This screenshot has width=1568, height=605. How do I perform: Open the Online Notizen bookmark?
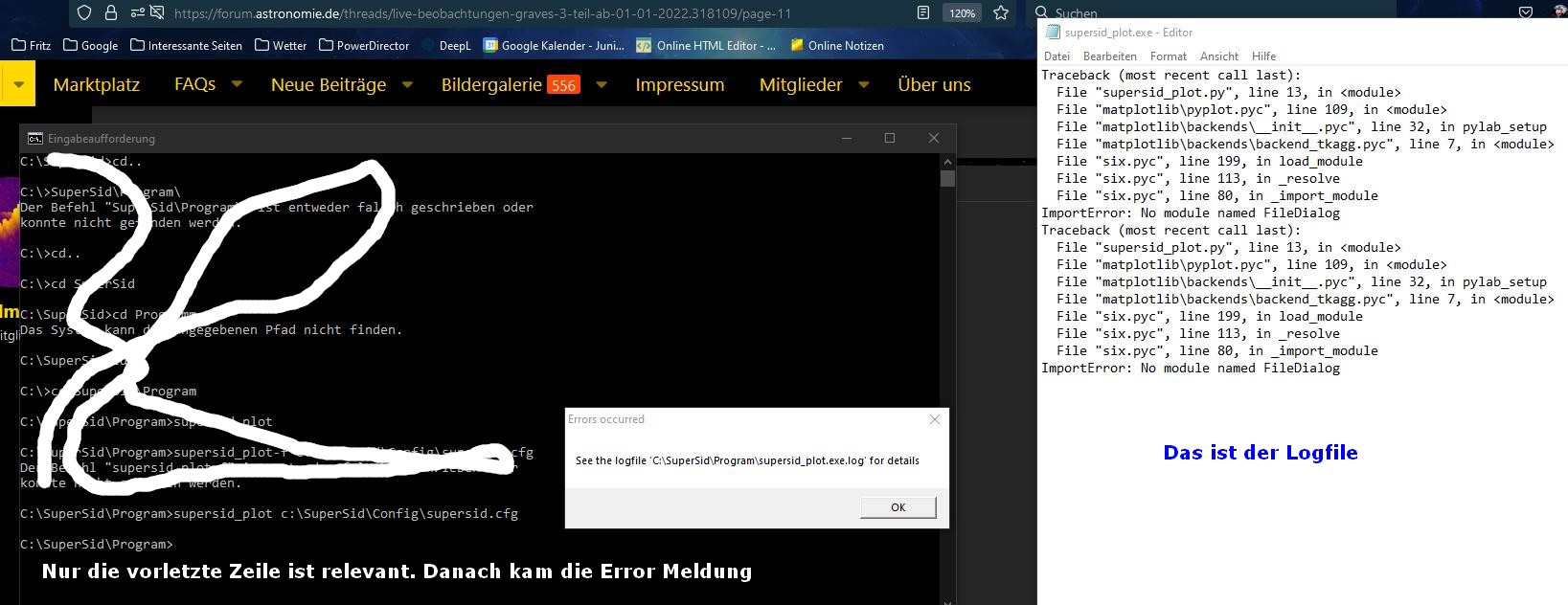point(836,45)
